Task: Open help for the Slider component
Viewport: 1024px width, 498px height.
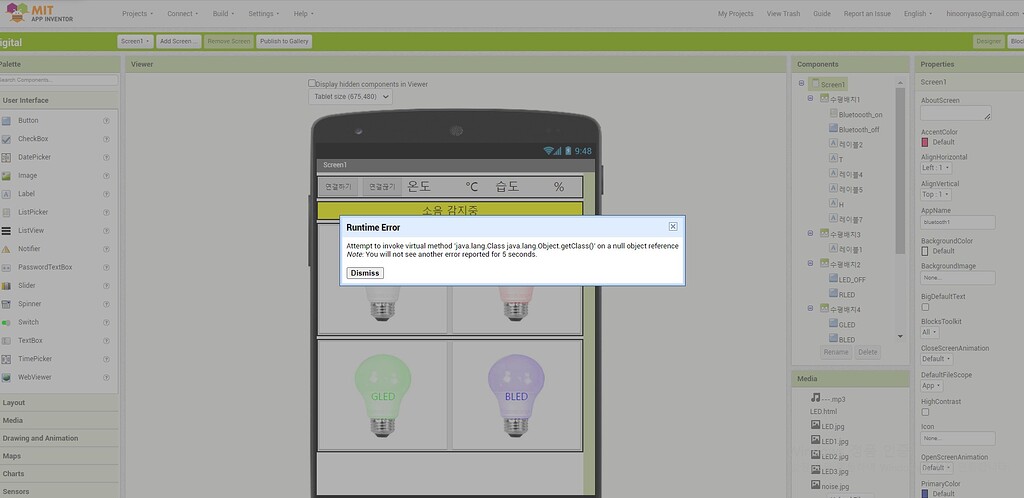Action: click(106, 286)
